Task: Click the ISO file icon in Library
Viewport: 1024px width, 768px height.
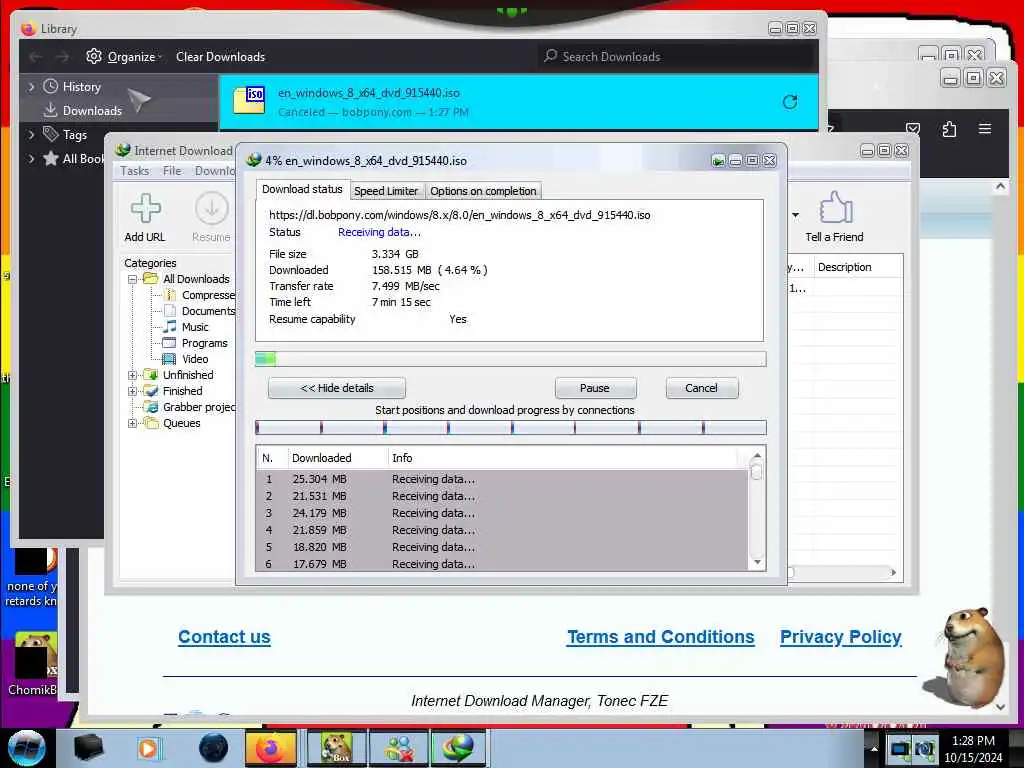Action: click(249, 101)
